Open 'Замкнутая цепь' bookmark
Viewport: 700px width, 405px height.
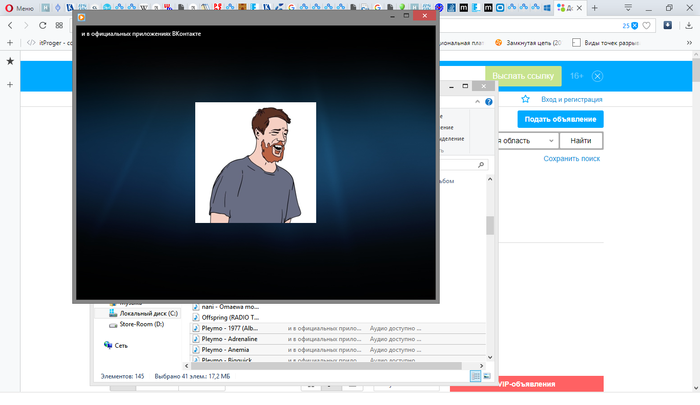tap(528, 43)
